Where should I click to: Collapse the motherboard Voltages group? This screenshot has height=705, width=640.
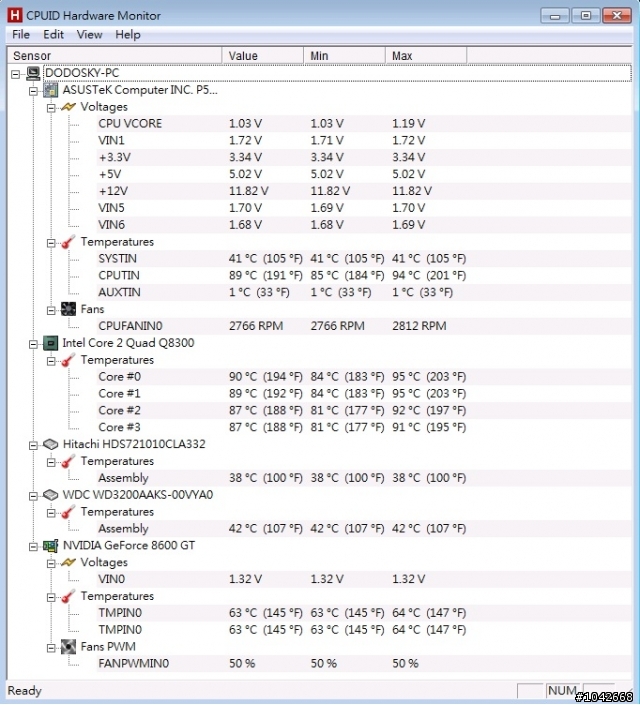pyautogui.click(x=51, y=108)
